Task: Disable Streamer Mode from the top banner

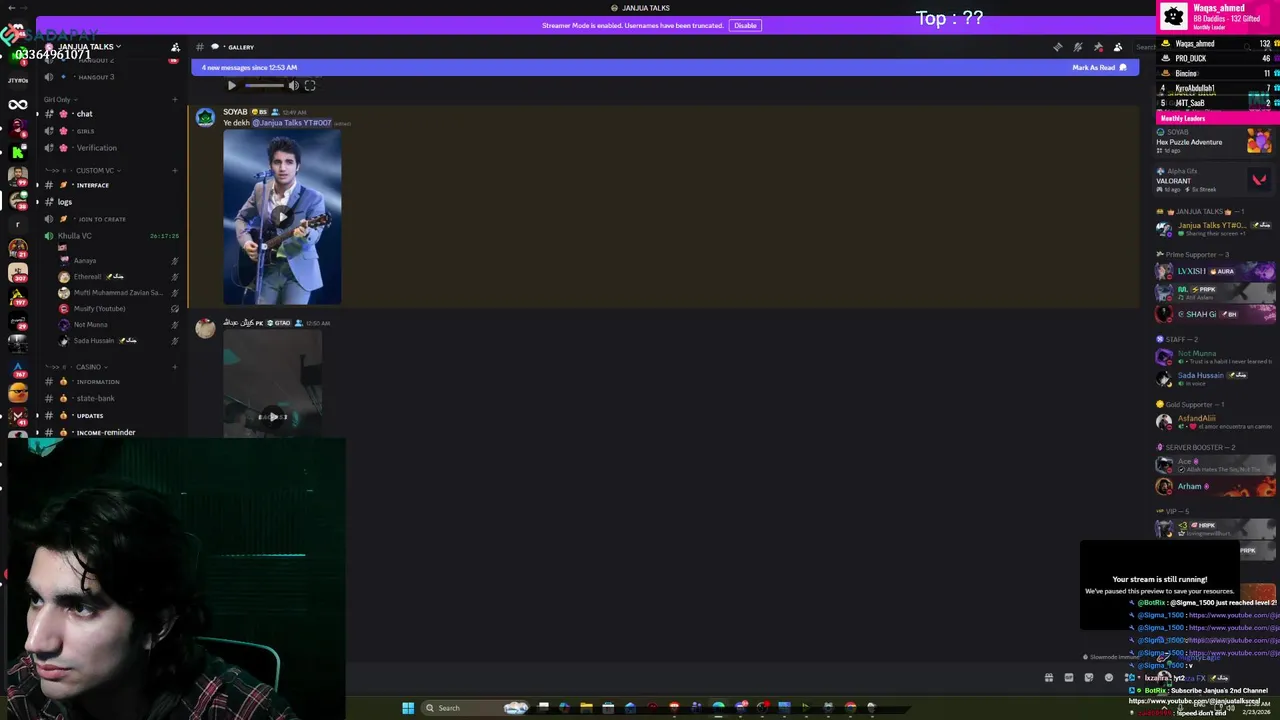Action: (x=745, y=25)
